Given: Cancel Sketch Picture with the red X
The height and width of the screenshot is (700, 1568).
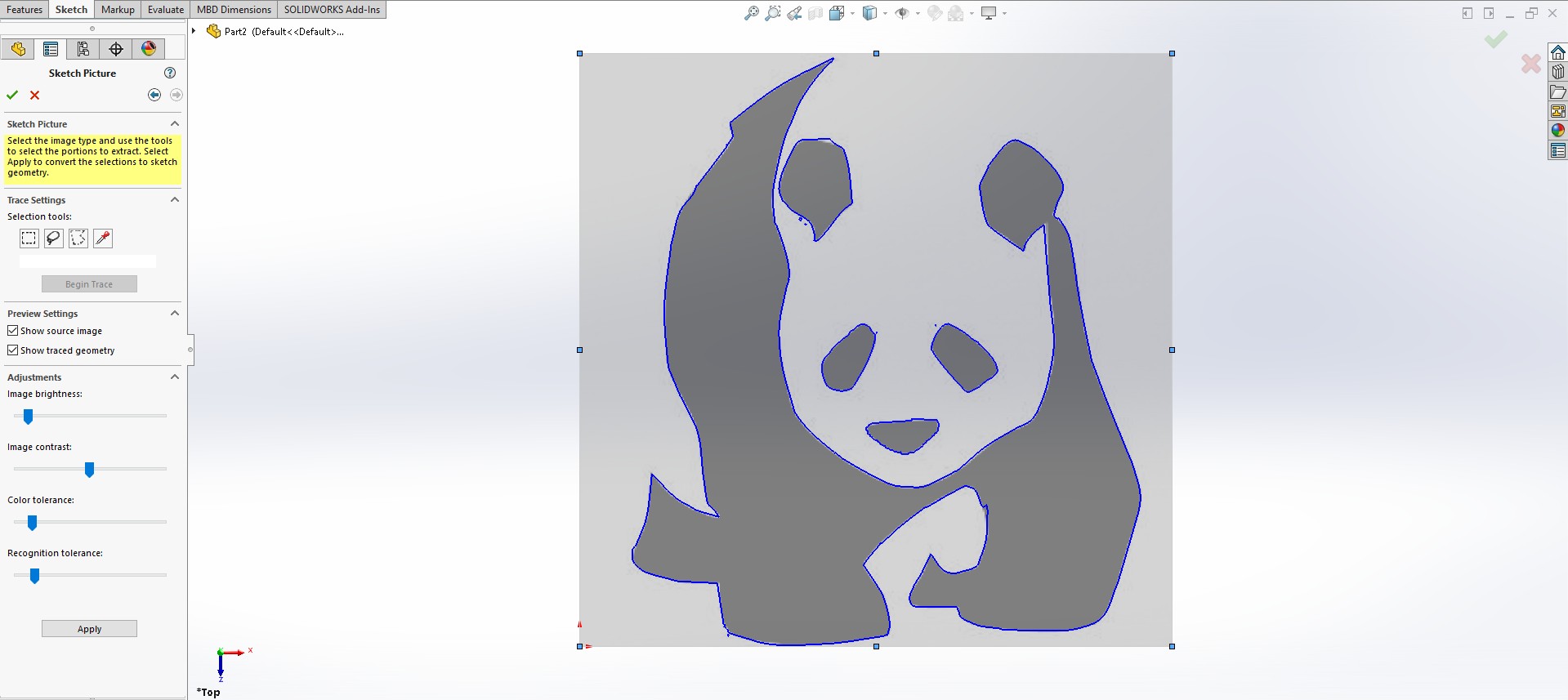Looking at the screenshot, I should [35, 95].
